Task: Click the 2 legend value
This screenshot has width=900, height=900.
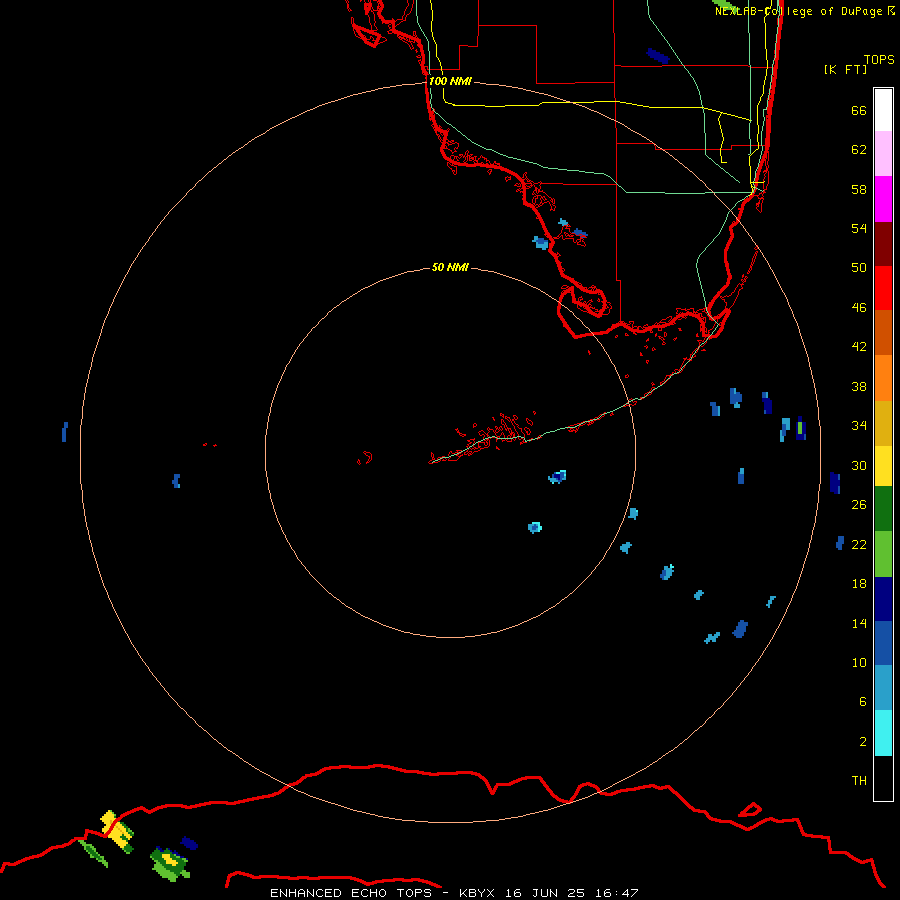Action: [x=863, y=742]
